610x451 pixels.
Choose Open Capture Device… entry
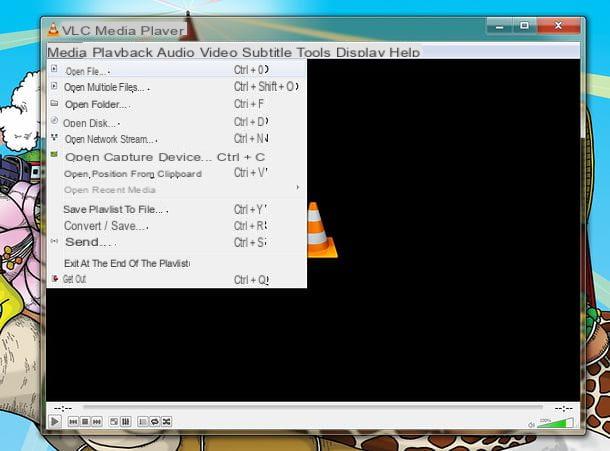click(177, 157)
